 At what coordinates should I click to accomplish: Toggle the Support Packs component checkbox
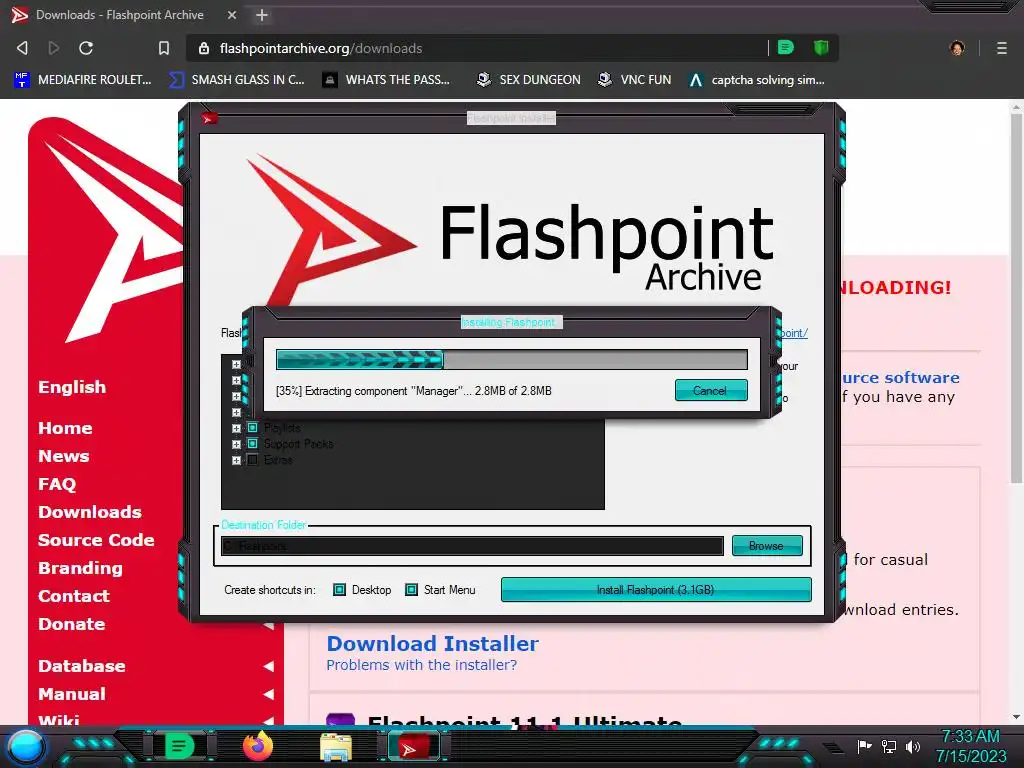pos(253,444)
